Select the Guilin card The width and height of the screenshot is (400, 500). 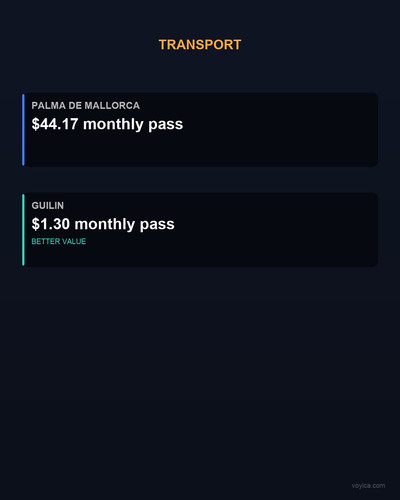pos(200,230)
